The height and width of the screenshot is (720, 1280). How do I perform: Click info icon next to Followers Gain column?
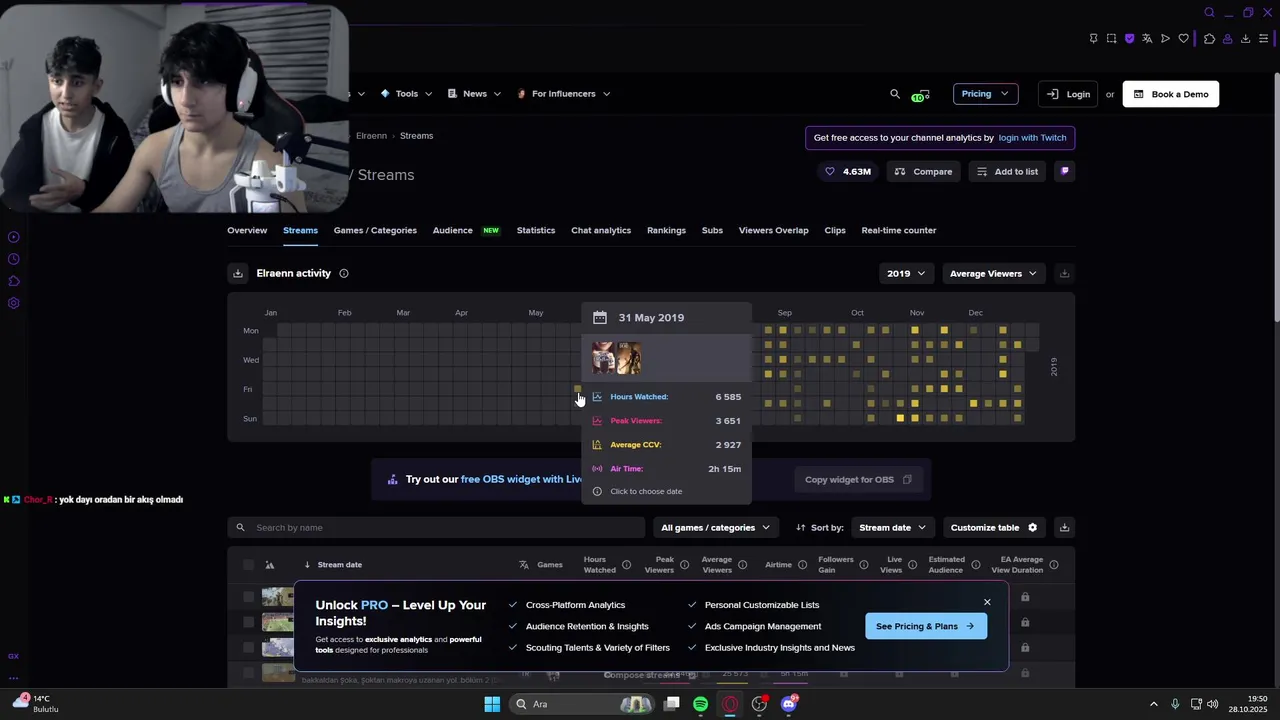(x=864, y=565)
